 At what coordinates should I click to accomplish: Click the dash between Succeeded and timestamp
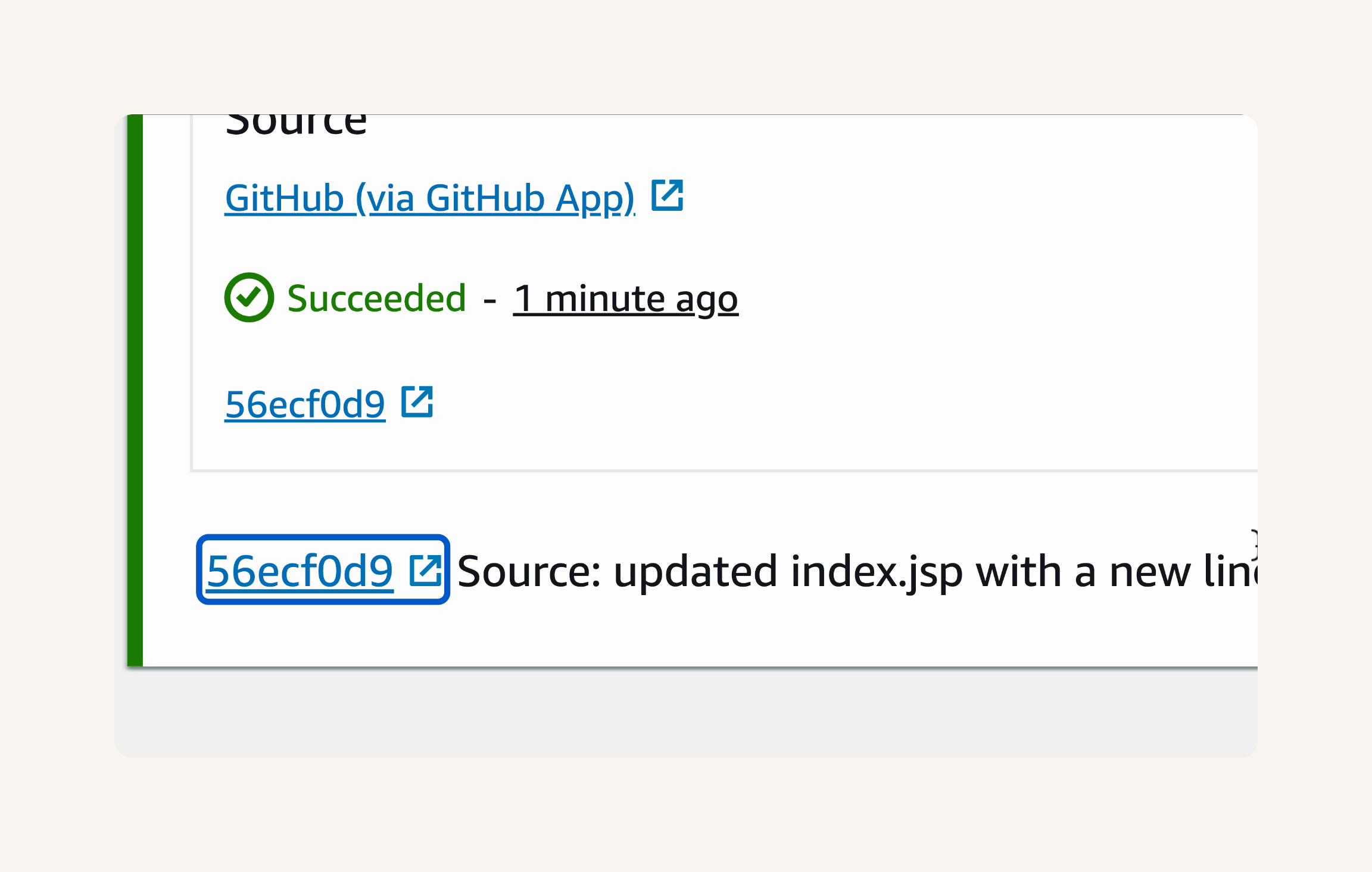[490, 300]
